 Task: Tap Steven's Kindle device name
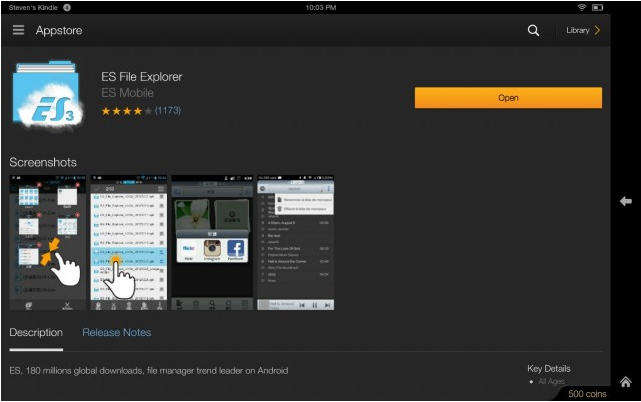(x=33, y=7)
